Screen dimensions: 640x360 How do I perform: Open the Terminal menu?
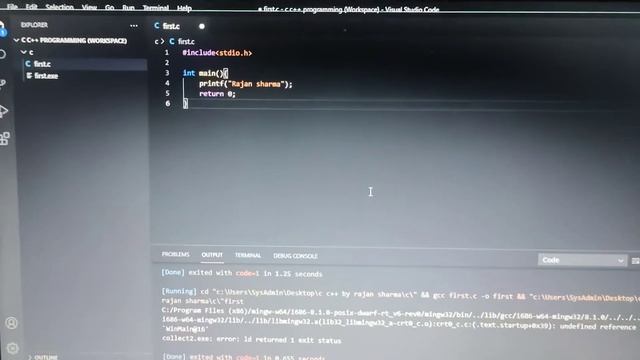click(x=156, y=8)
